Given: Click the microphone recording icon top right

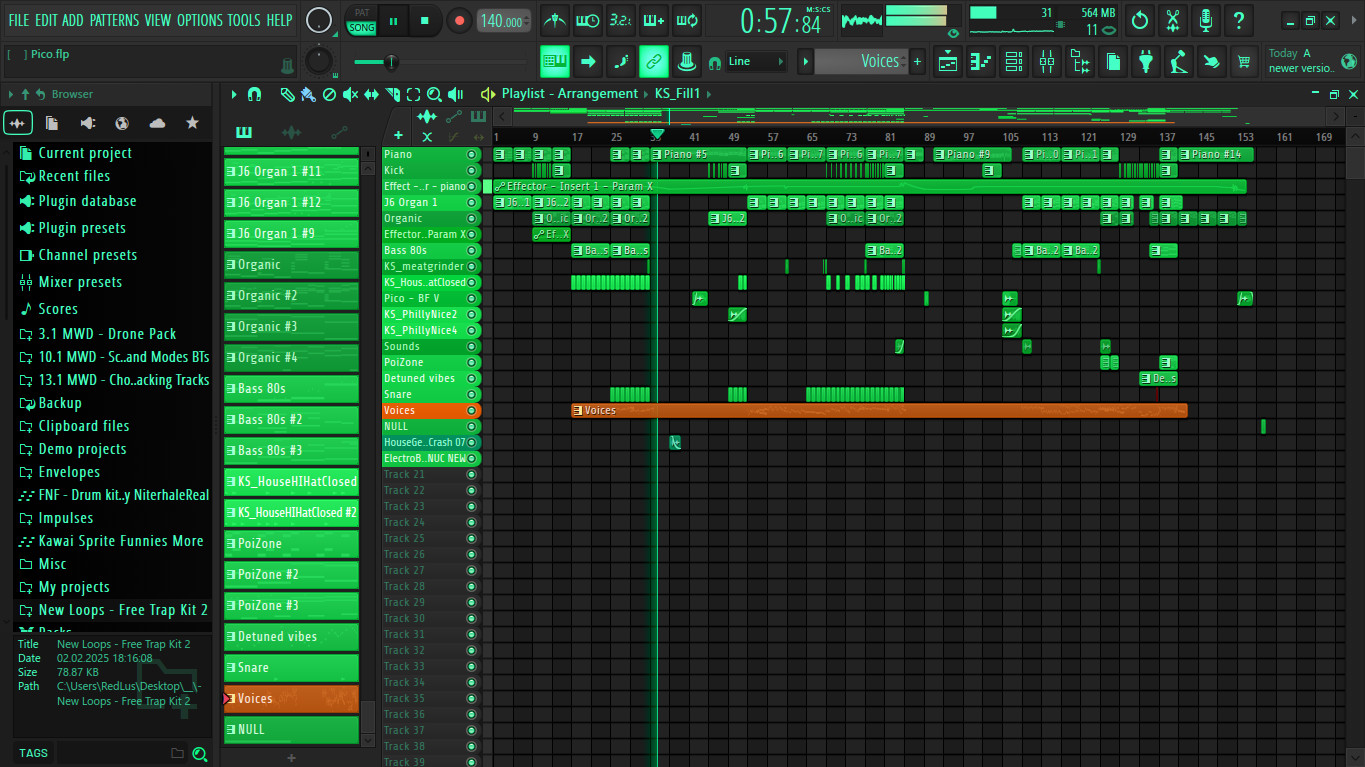Looking at the screenshot, I should [x=1206, y=20].
